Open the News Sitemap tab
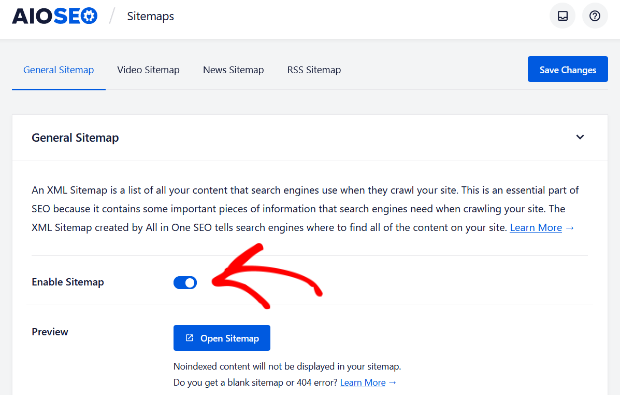Viewport: 620px width, 395px height. (233, 70)
